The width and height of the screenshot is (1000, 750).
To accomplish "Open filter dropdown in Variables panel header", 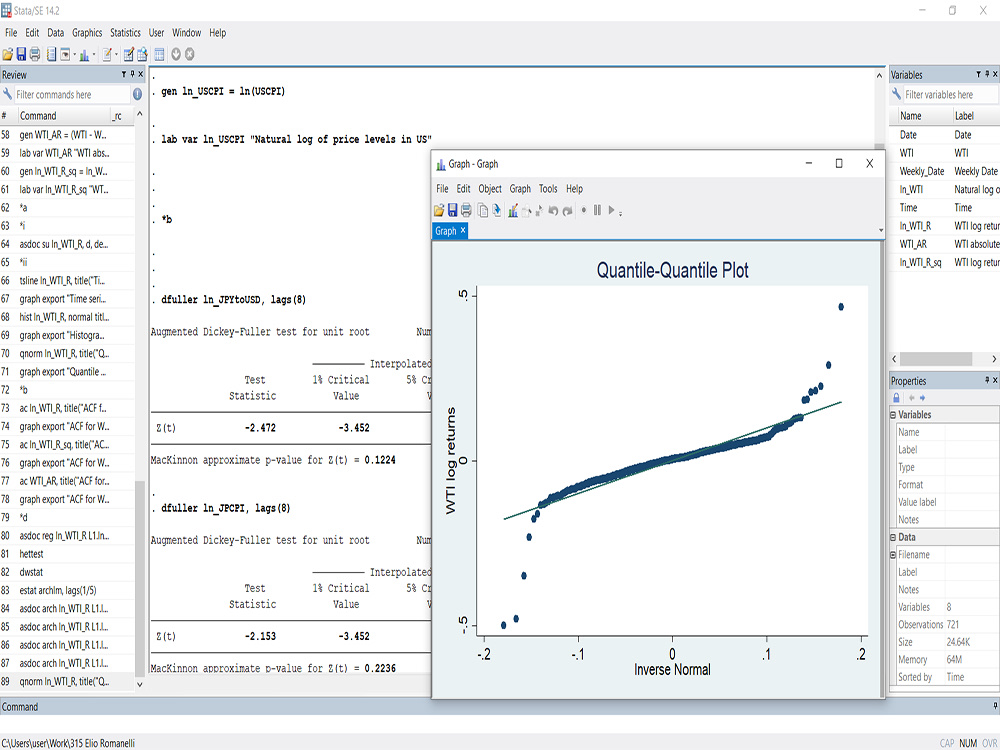I will (978, 74).
